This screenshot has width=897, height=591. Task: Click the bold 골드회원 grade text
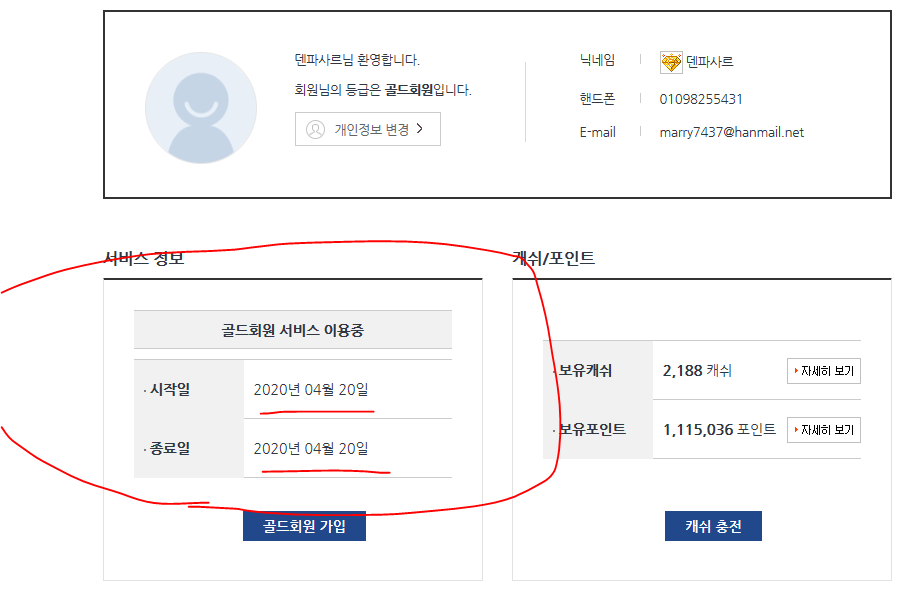click(409, 90)
